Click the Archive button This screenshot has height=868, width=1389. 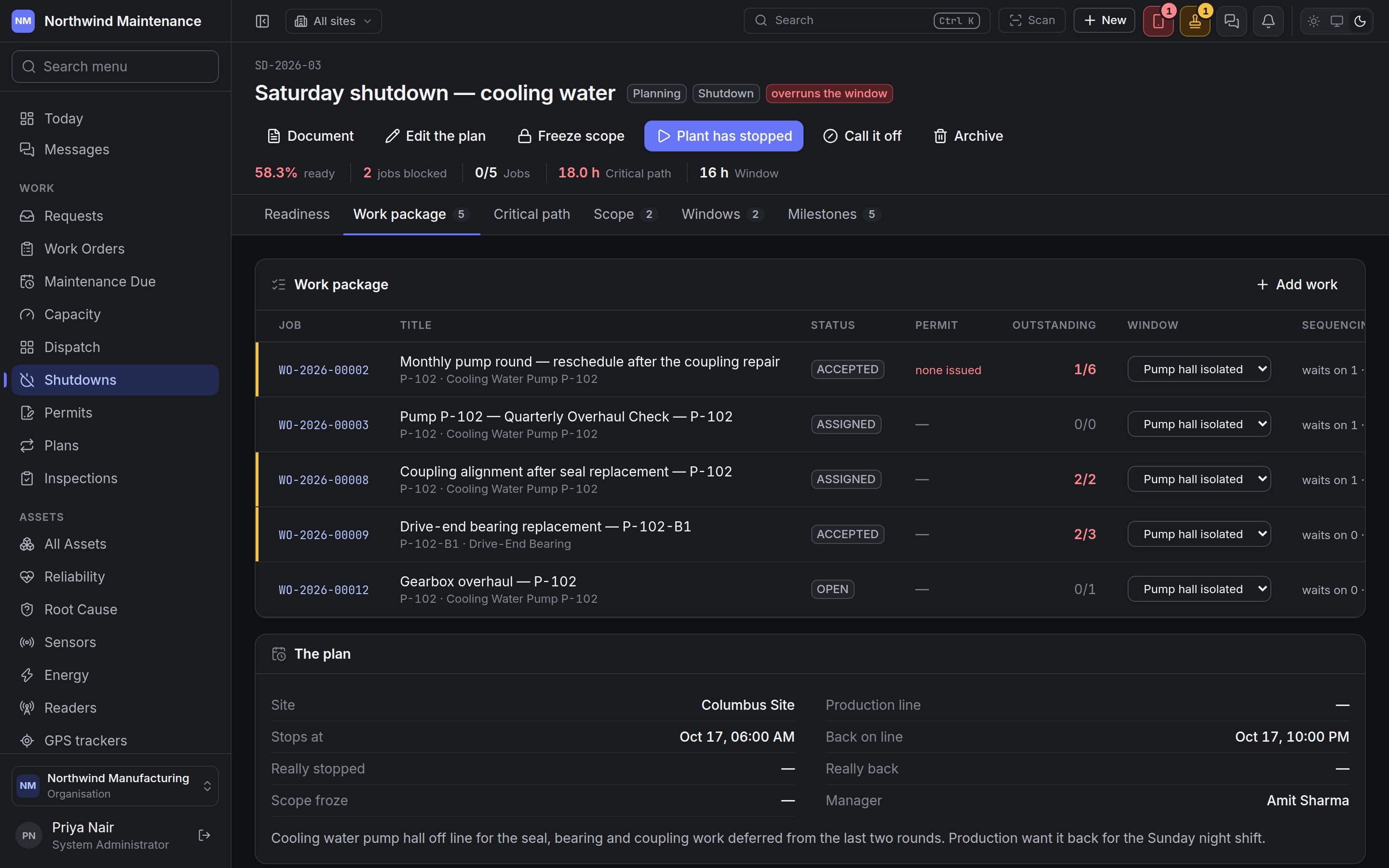967,136
